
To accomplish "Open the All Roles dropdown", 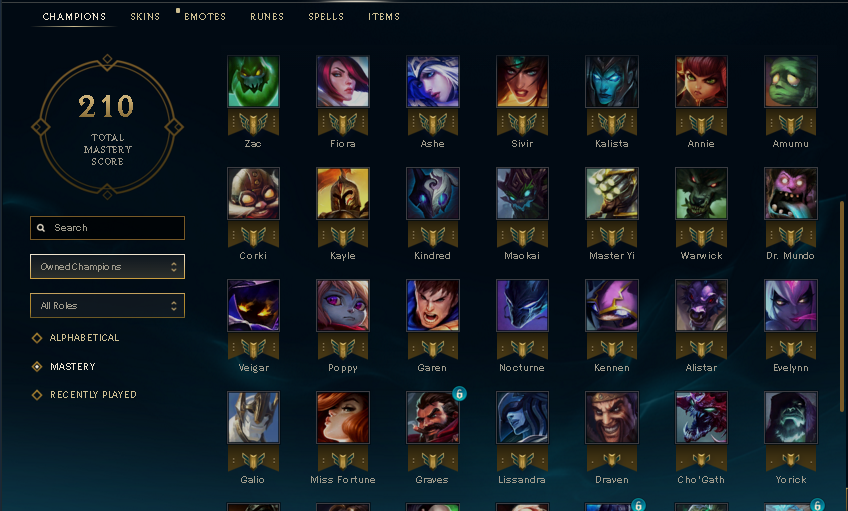I will tap(107, 306).
